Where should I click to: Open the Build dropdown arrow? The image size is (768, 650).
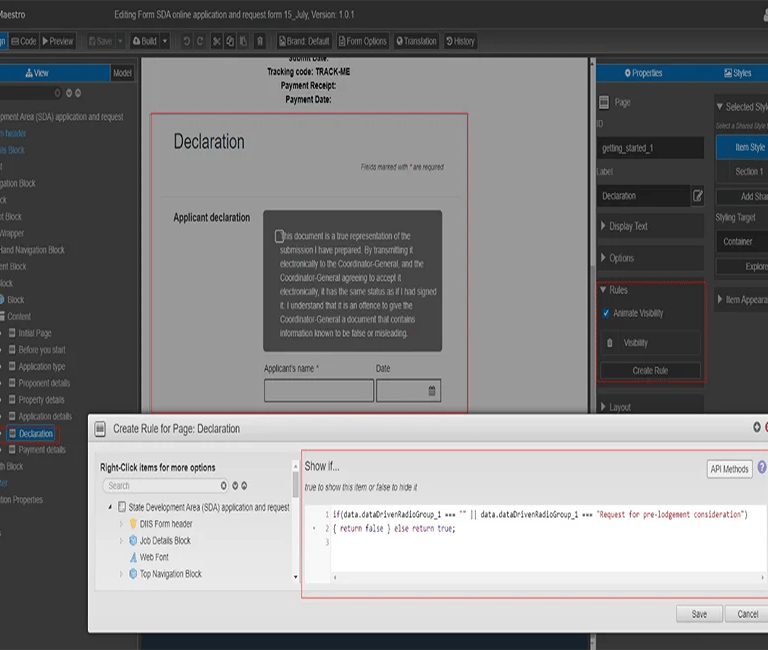coord(165,41)
